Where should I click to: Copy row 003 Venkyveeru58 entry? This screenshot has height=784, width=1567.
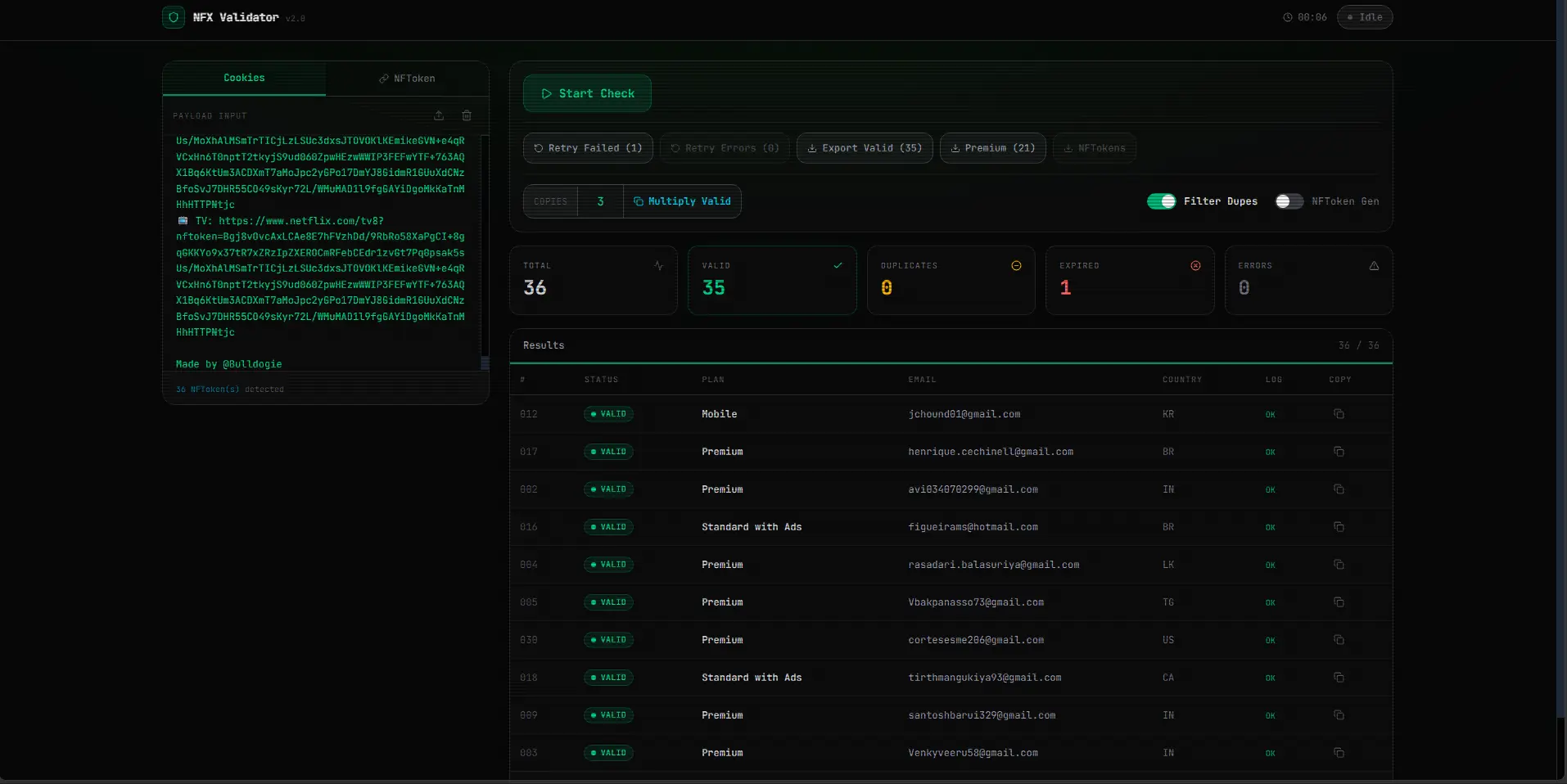click(1339, 753)
